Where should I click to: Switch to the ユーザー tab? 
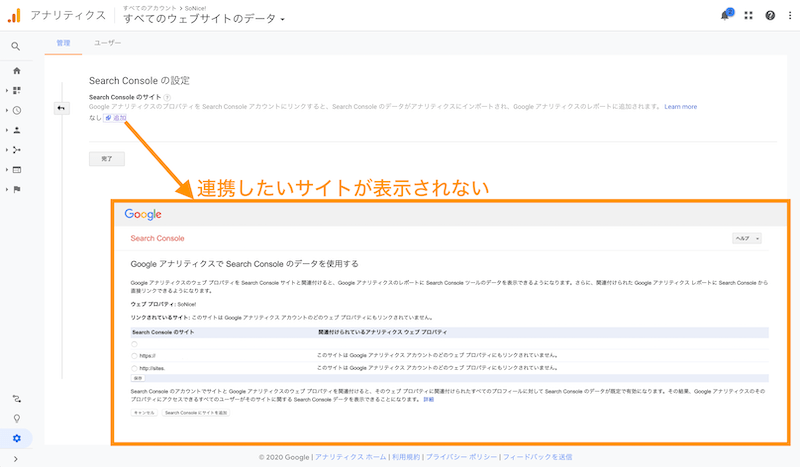108,43
